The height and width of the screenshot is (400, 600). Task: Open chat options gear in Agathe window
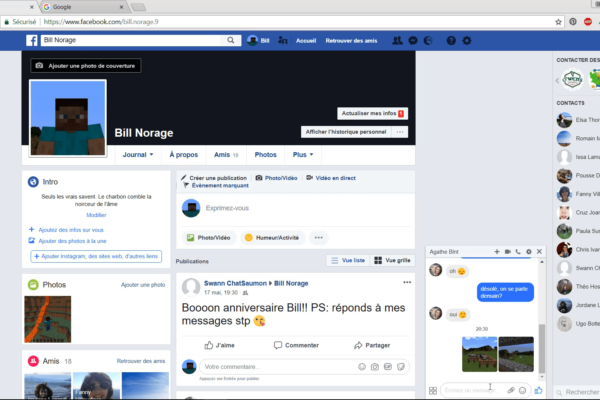tap(528, 251)
